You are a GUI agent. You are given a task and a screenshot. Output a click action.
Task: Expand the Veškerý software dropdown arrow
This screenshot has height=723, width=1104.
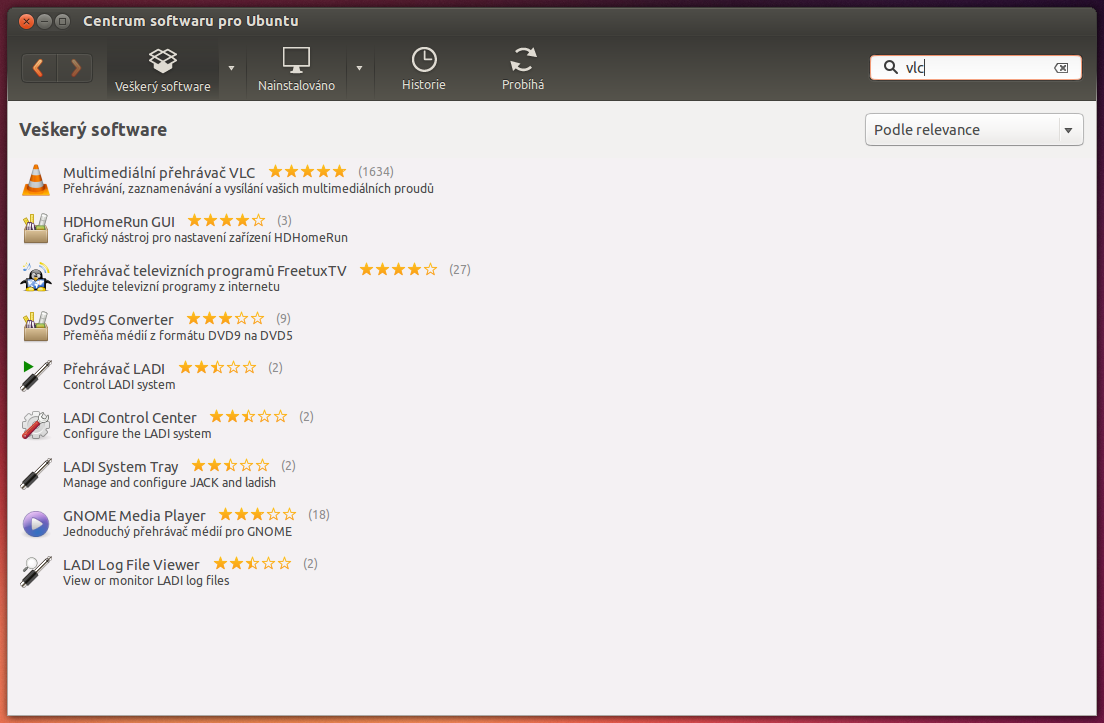click(x=232, y=68)
